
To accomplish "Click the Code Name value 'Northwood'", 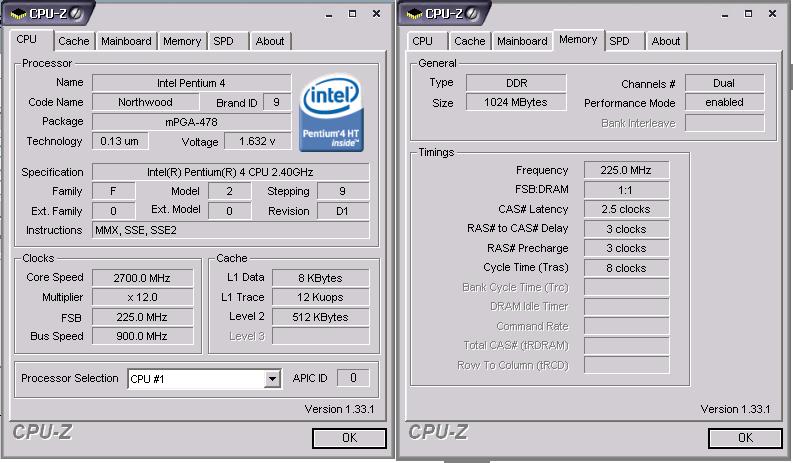I will pos(145,102).
